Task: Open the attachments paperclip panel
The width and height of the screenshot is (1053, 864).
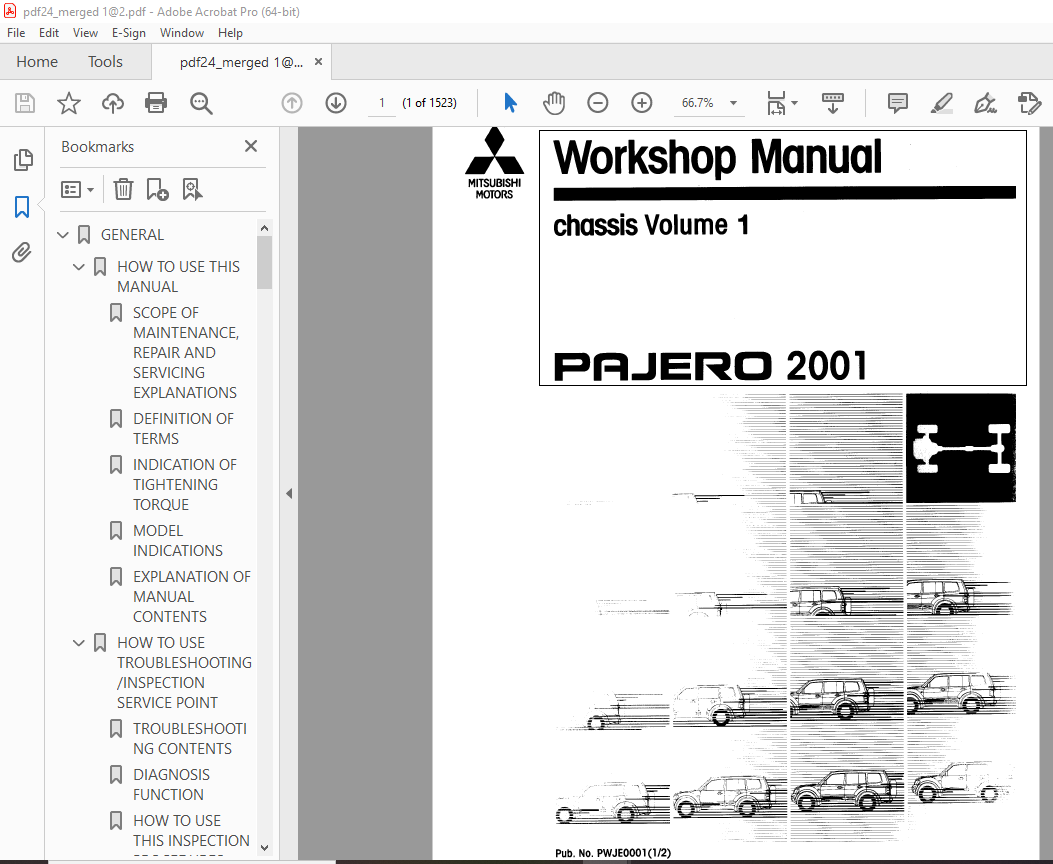Action: [x=21, y=252]
